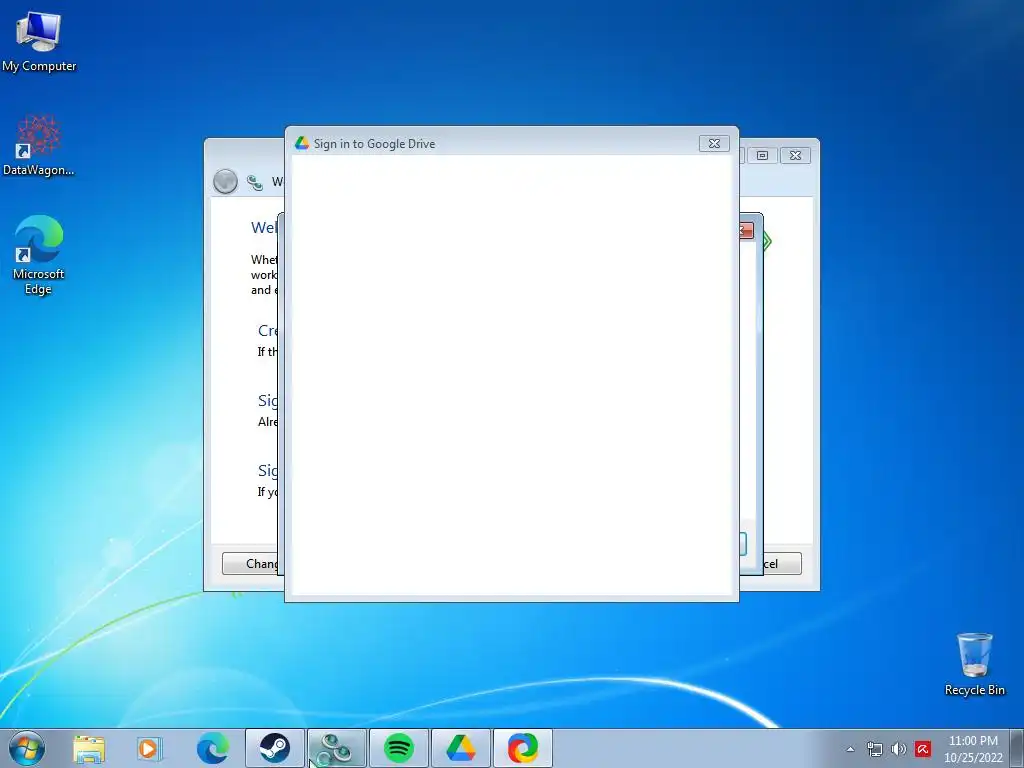Screen dimensions: 1024x768
Task: Launch Windows Media Player from the taskbar
Action: tap(150, 748)
